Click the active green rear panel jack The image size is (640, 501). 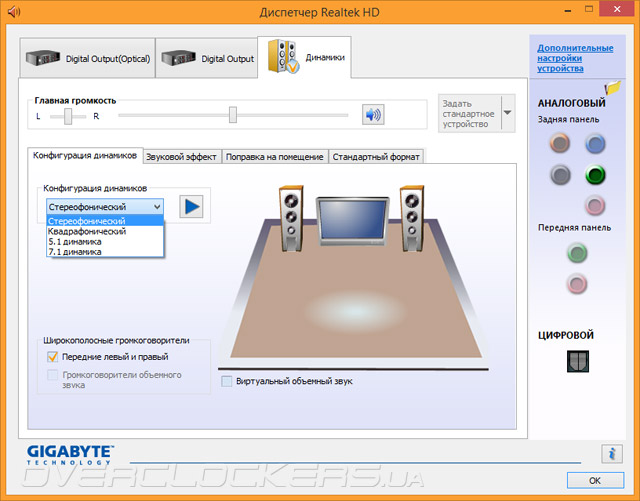coord(595,175)
